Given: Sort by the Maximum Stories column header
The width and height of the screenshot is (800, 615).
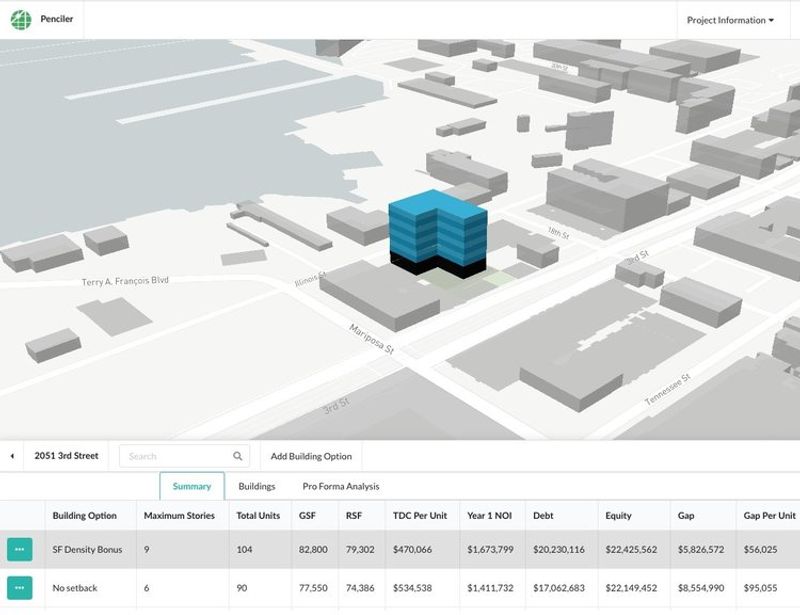Looking at the screenshot, I should (x=179, y=516).
